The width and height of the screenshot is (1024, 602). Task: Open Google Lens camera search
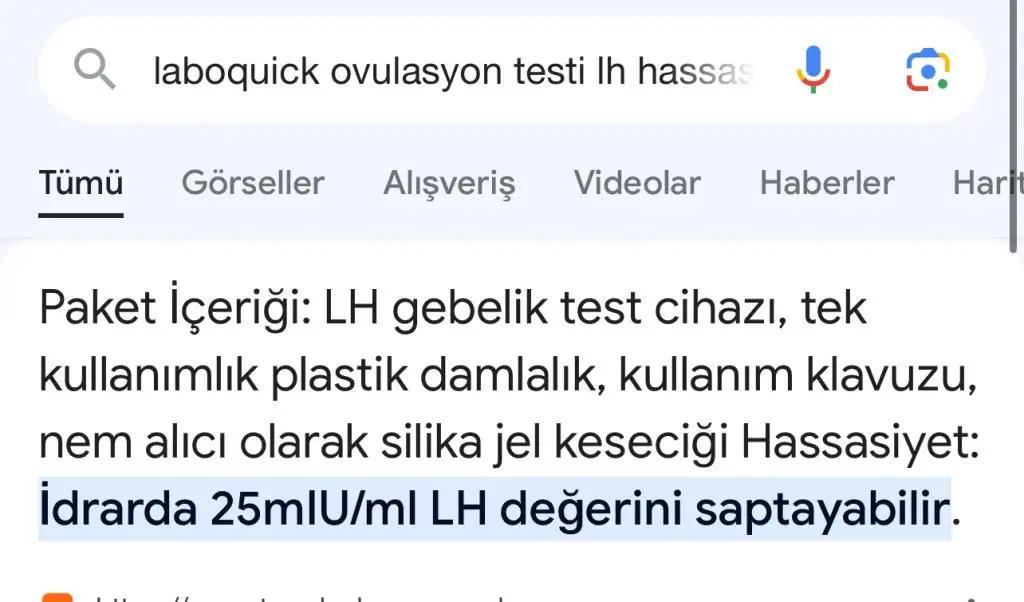pyautogui.click(x=927, y=70)
